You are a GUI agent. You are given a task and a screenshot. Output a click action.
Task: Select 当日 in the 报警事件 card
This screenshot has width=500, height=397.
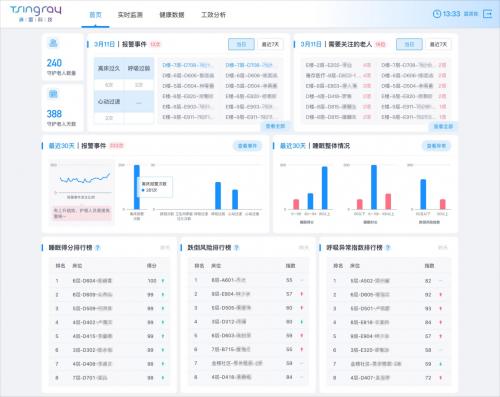click(x=241, y=44)
